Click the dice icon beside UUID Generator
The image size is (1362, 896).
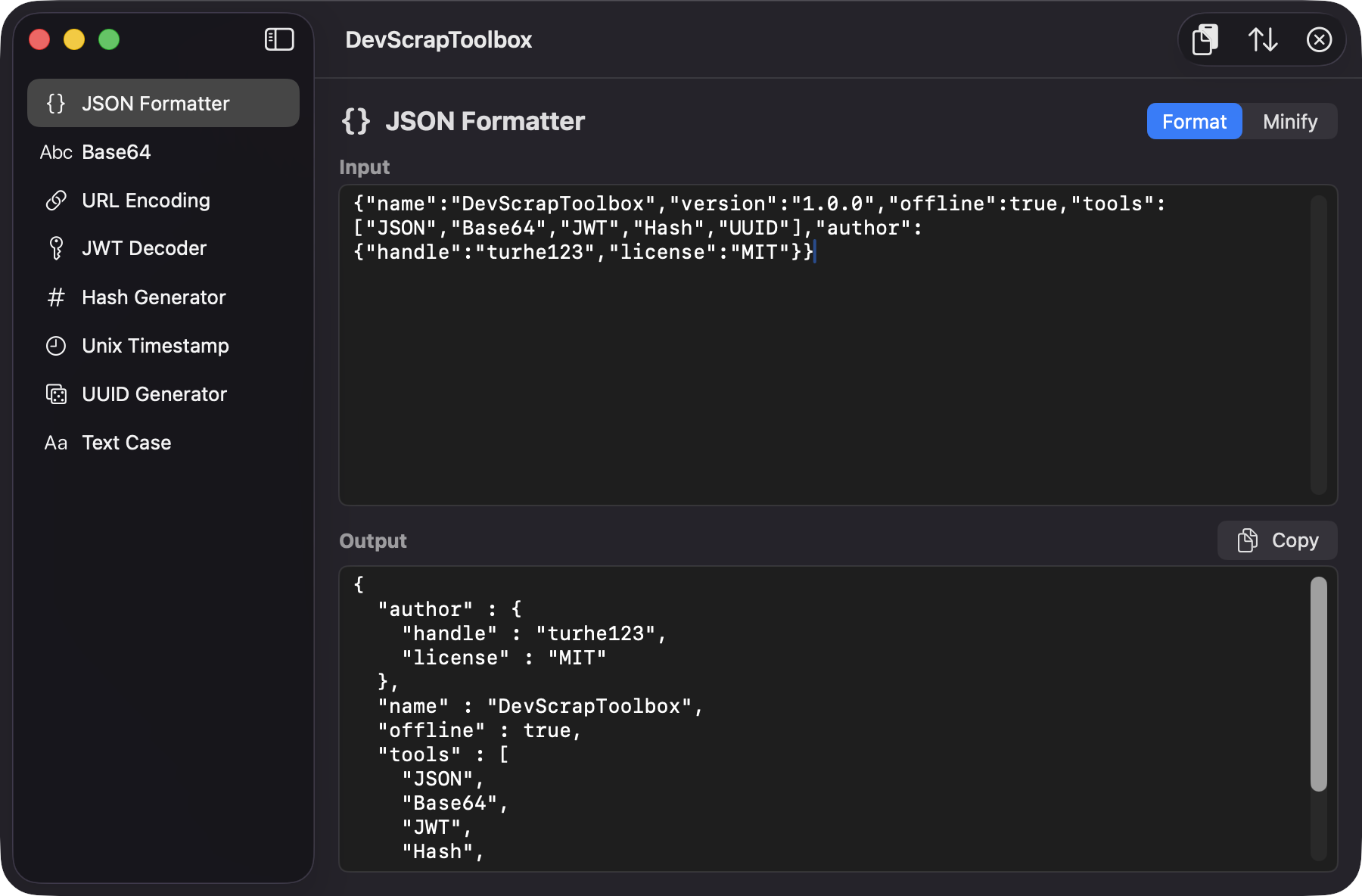click(x=56, y=394)
